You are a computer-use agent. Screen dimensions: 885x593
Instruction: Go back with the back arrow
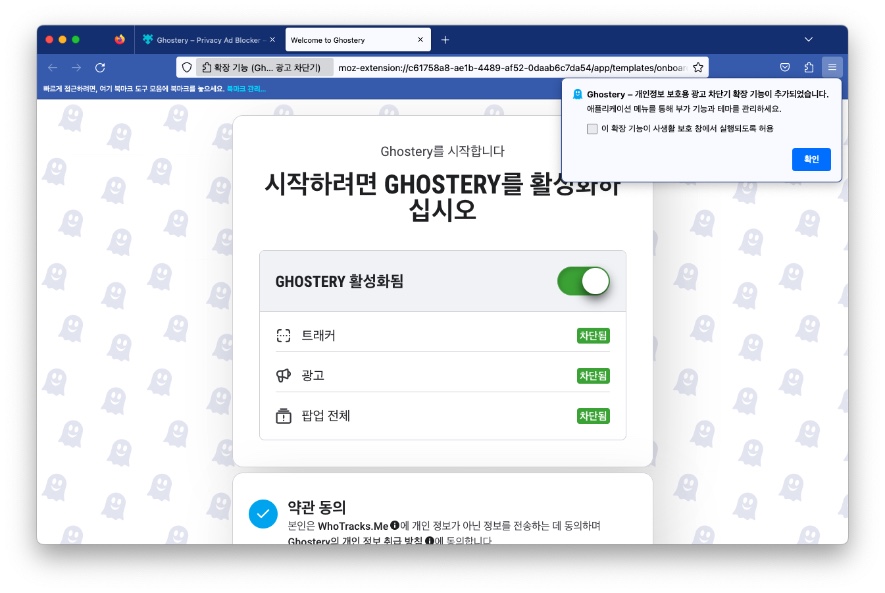click(52, 68)
